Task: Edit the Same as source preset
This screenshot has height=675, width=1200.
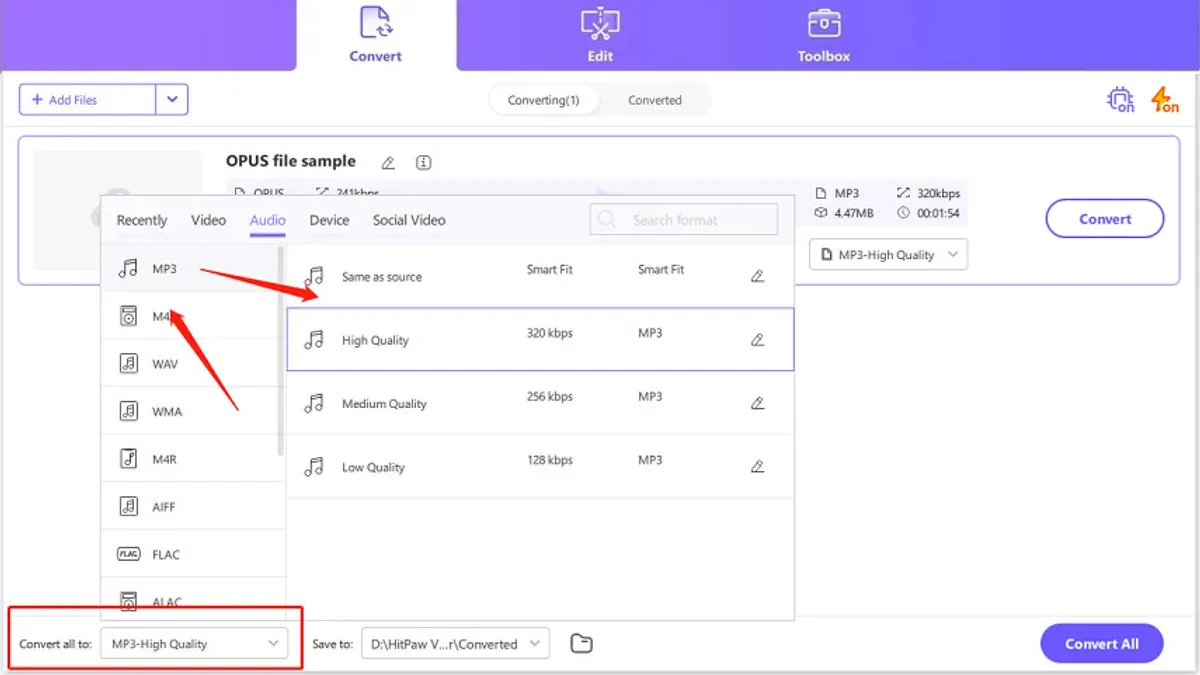Action: pos(757,276)
